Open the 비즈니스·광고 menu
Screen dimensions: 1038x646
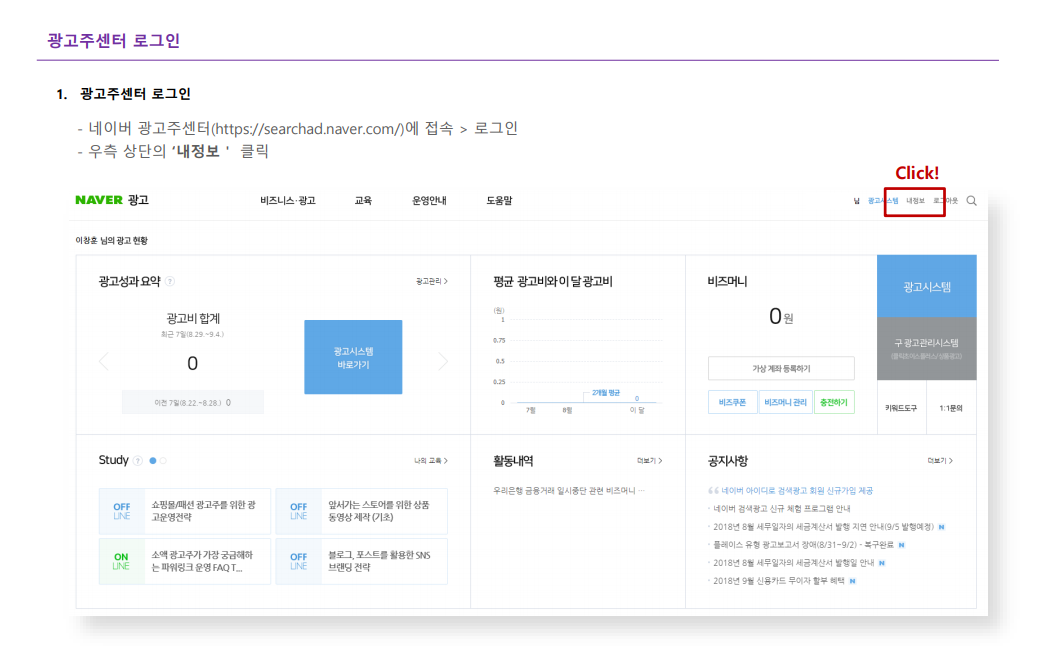(287, 201)
